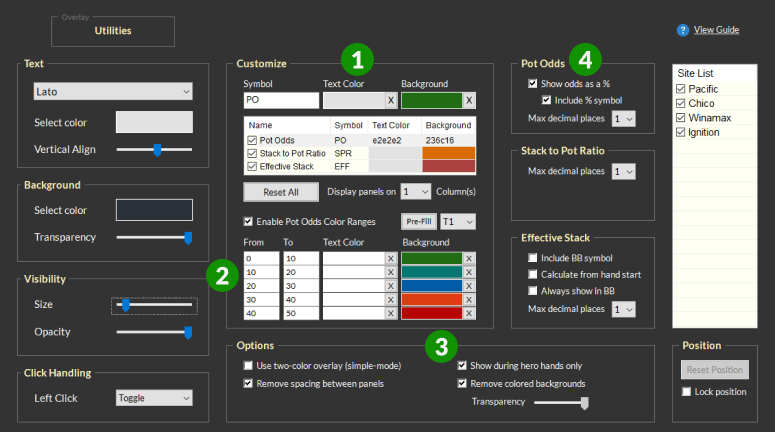
Task: Open Effective Stack Max decimal places dropdown
Action: [623, 309]
